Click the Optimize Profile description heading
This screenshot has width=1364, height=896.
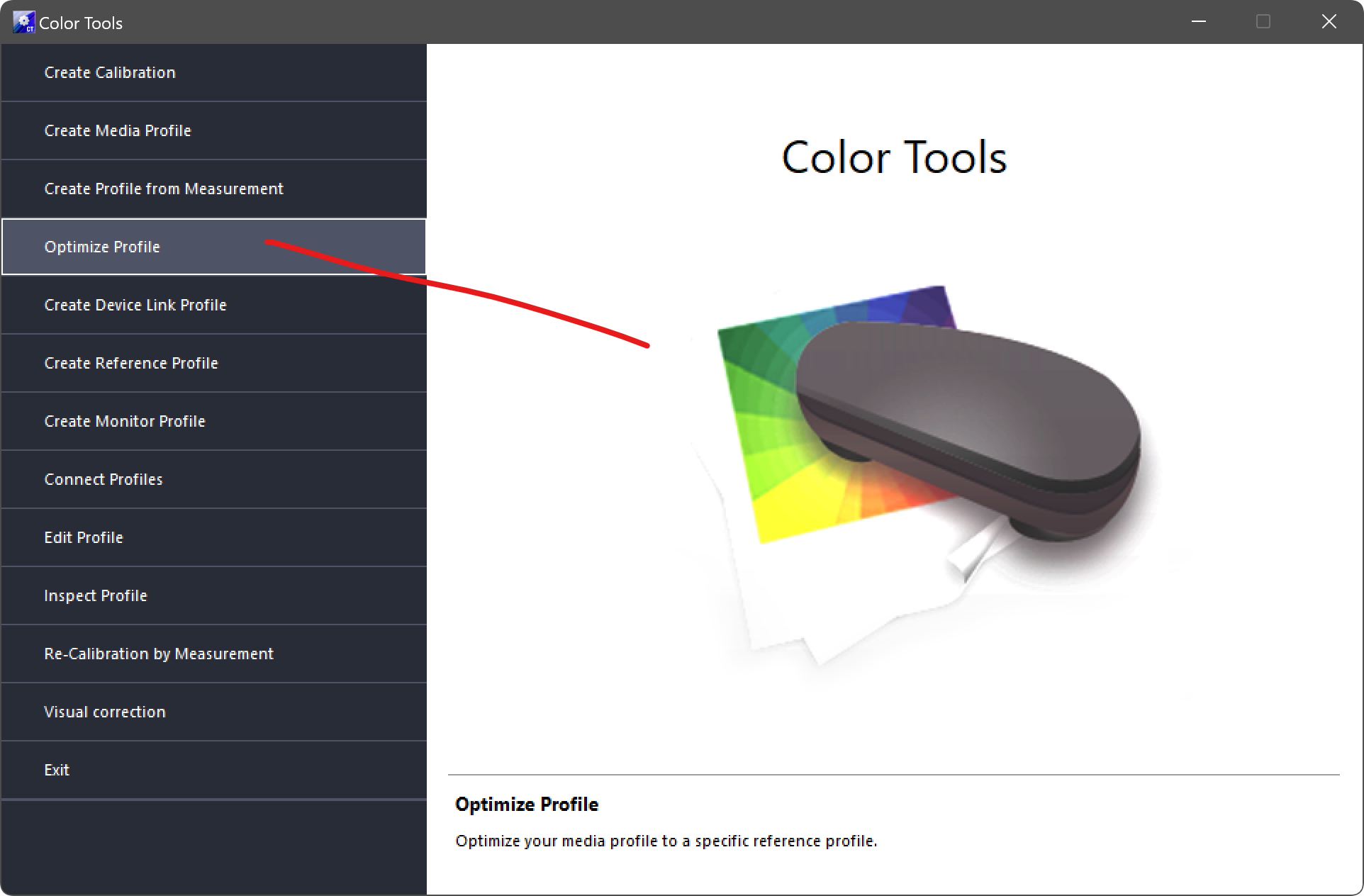click(x=527, y=805)
